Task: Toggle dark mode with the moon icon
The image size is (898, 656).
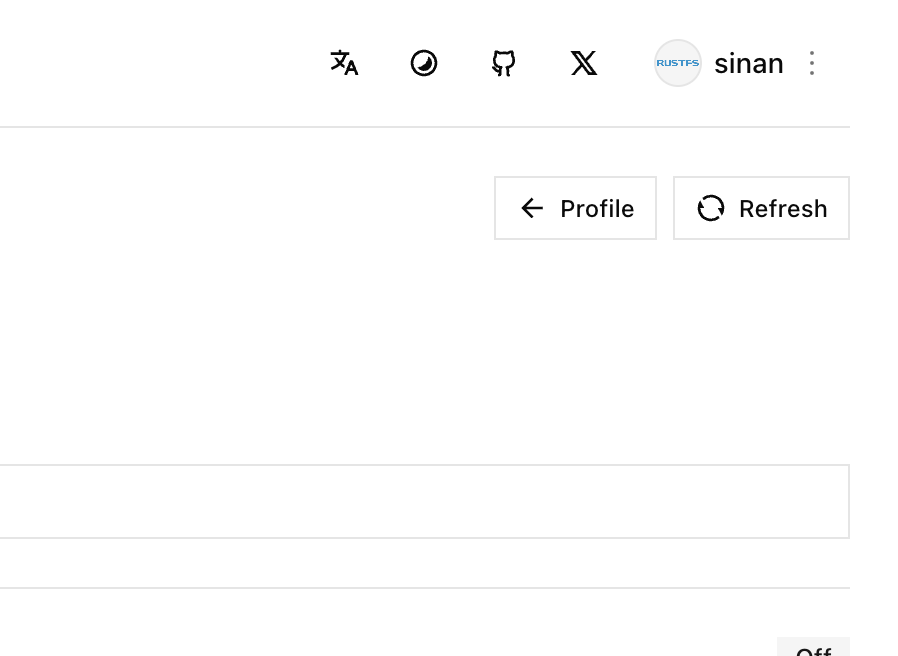Action: click(424, 63)
